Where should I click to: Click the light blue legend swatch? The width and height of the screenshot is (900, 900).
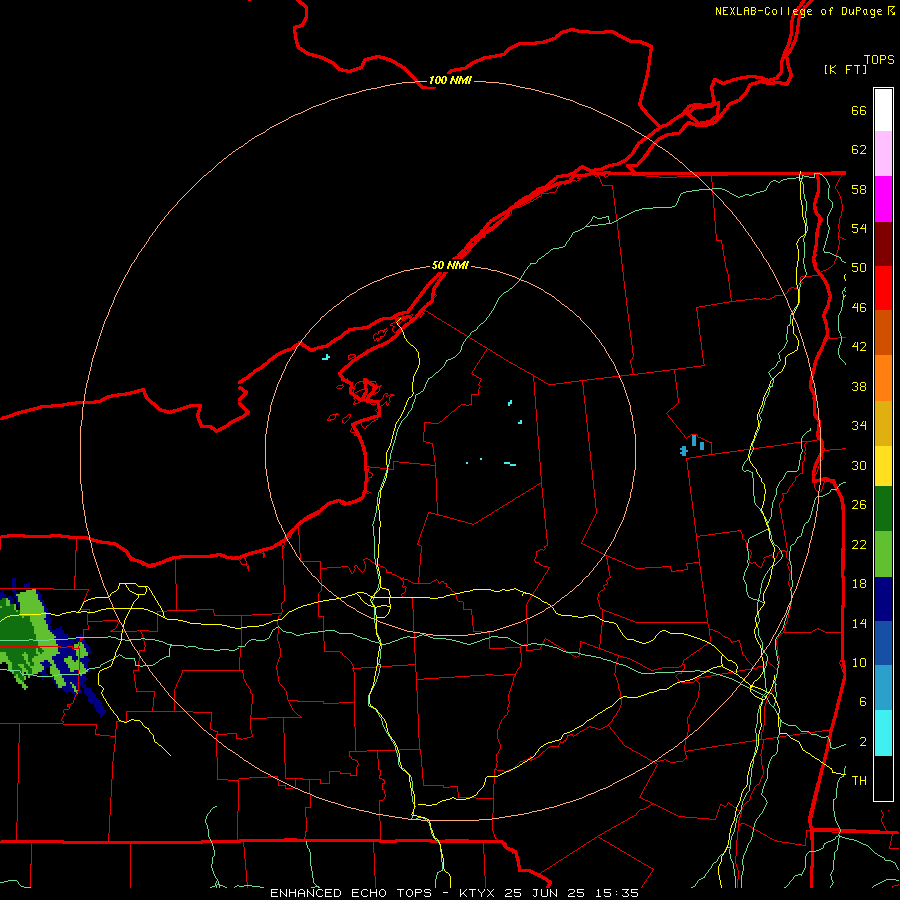tap(883, 688)
